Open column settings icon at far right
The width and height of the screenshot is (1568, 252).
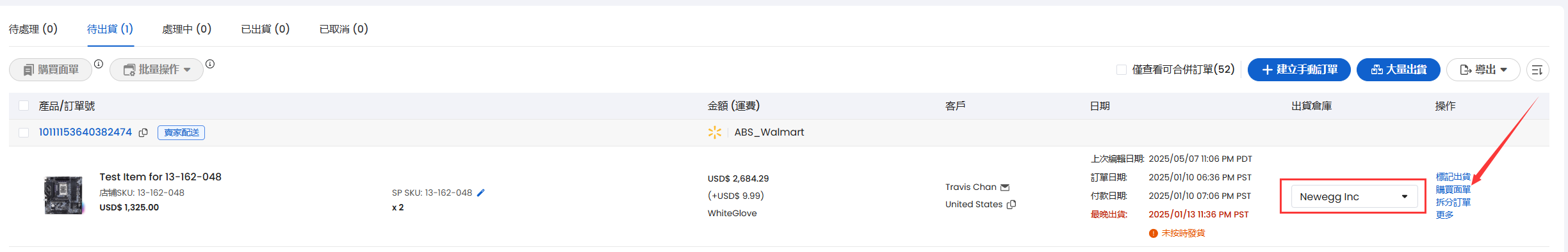click(x=1537, y=70)
